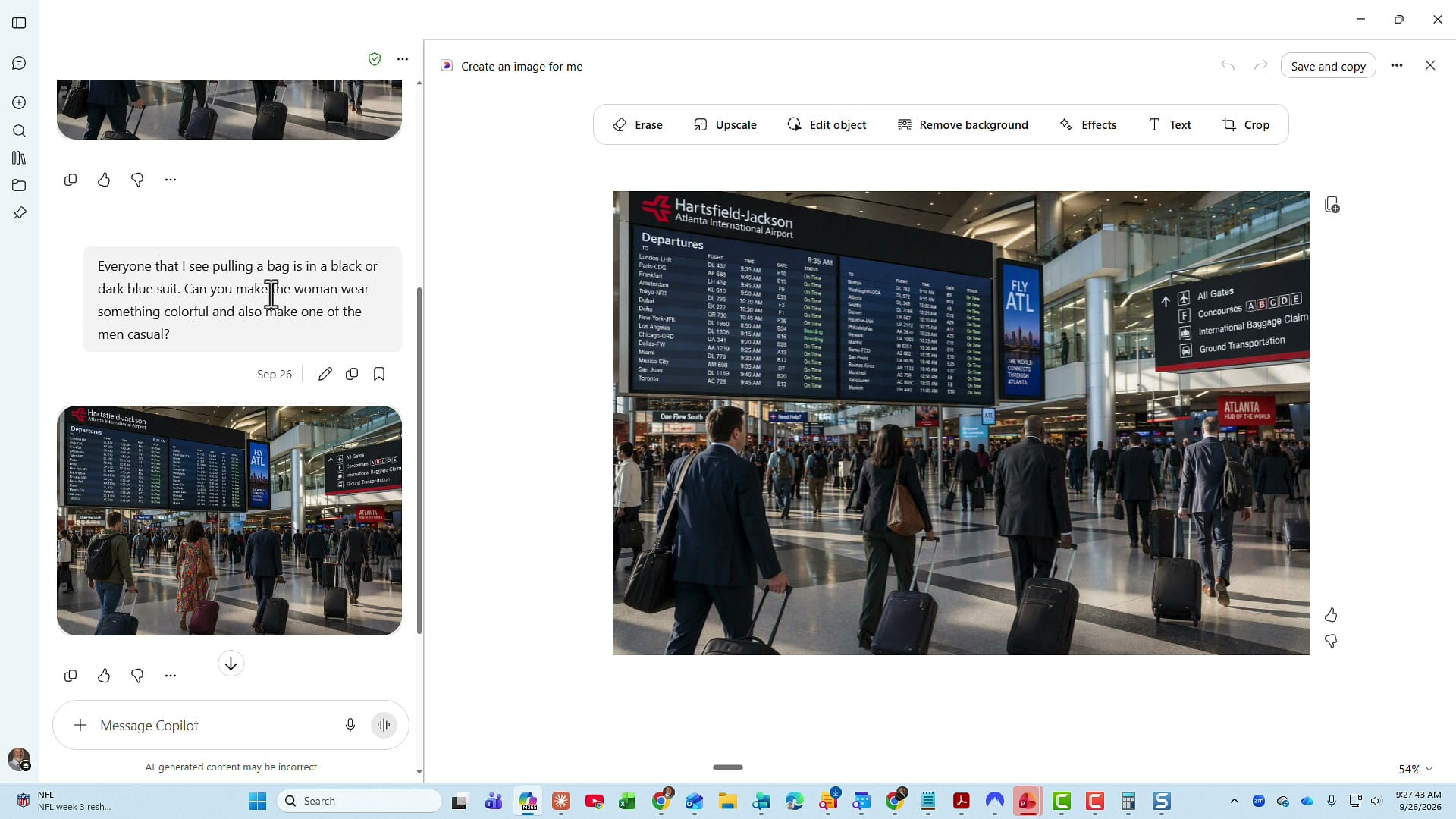Open the folder icon in the sidebar
The image size is (1456, 819).
point(19,185)
